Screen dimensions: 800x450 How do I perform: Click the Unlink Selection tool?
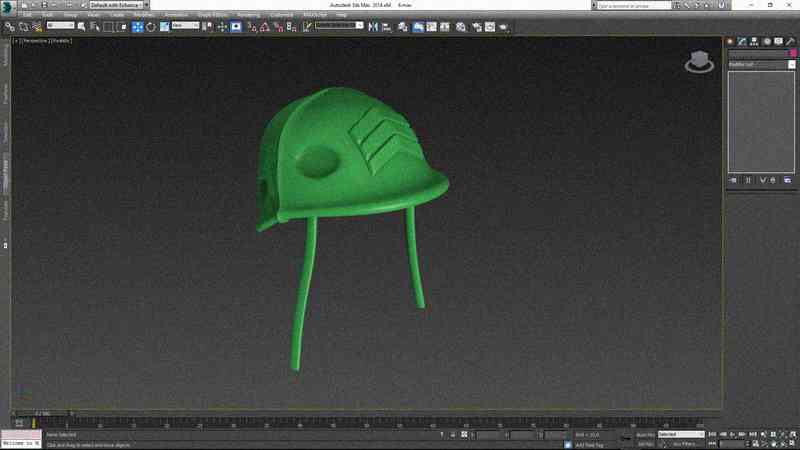(23, 27)
